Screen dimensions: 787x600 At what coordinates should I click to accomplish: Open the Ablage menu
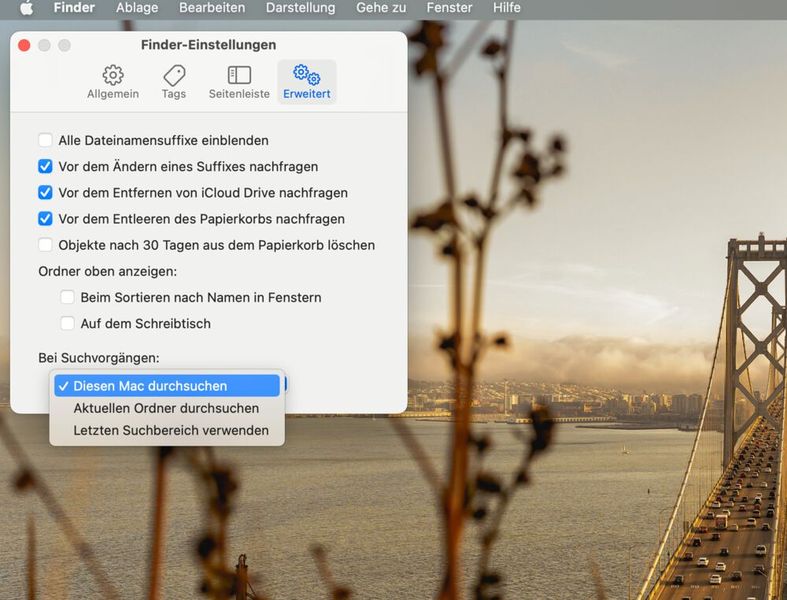137,8
